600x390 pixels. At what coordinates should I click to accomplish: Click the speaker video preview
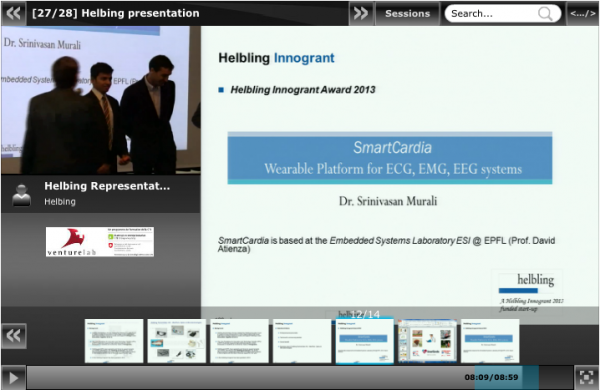pyautogui.click(x=101, y=100)
